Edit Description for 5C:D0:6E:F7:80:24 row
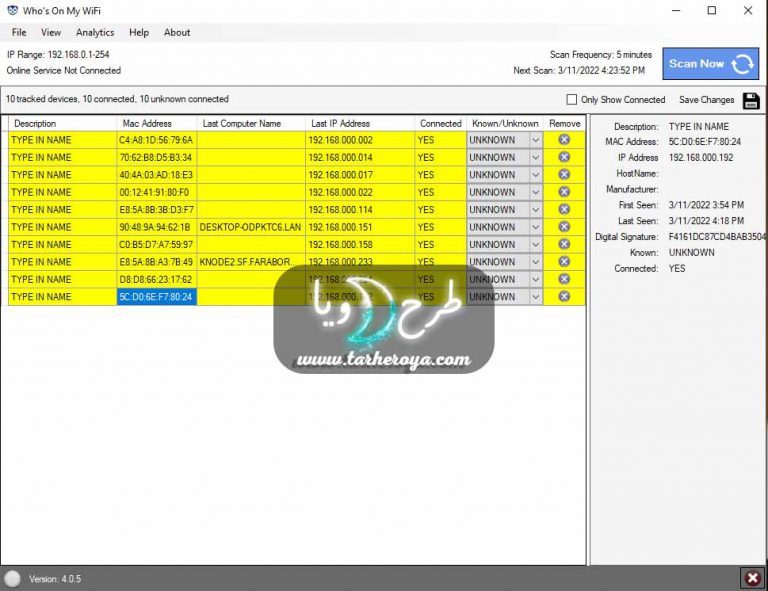The width and height of the screenshot is (768, 591). tap(62, 297)
